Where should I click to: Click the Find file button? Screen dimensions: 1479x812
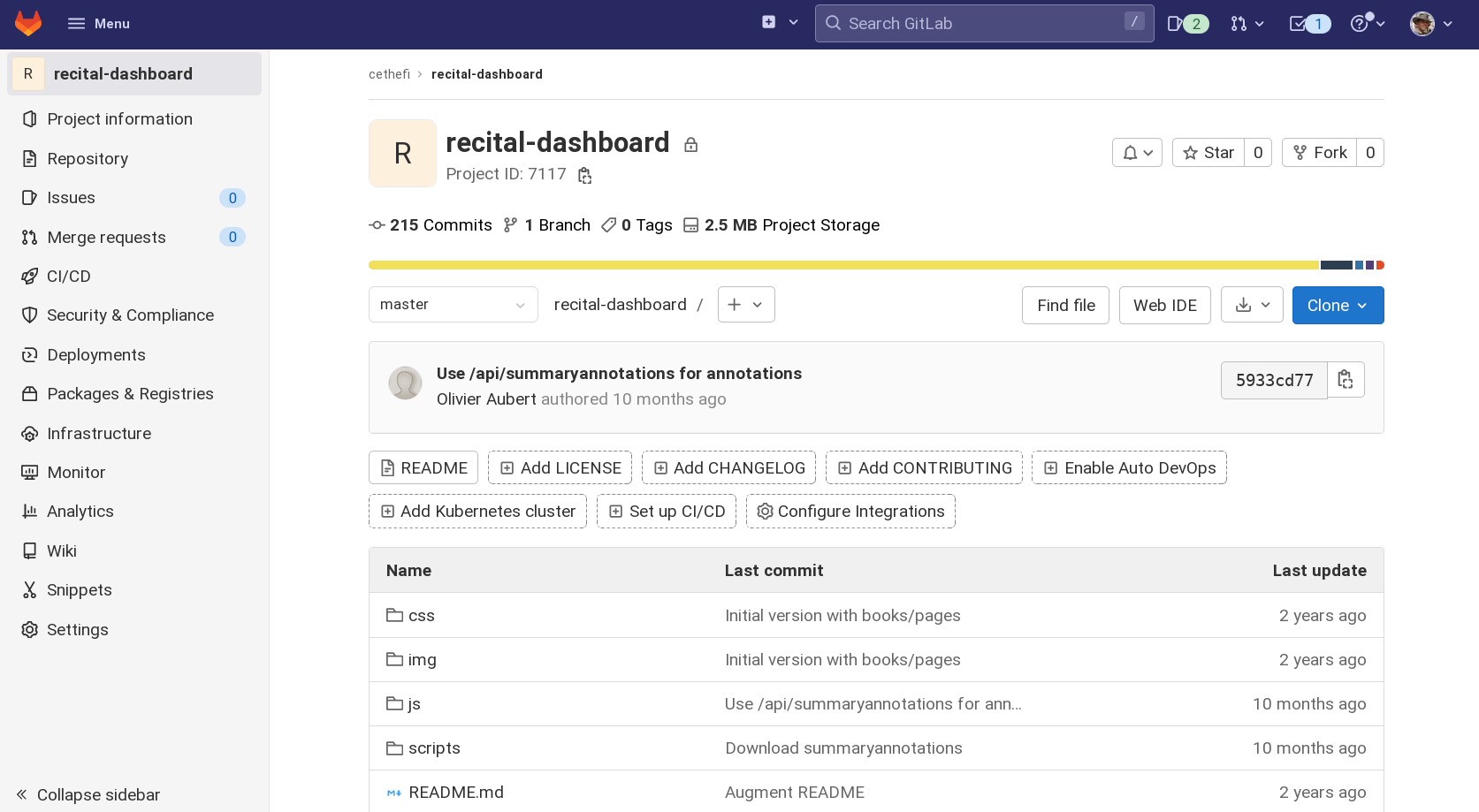(1065, 306)
